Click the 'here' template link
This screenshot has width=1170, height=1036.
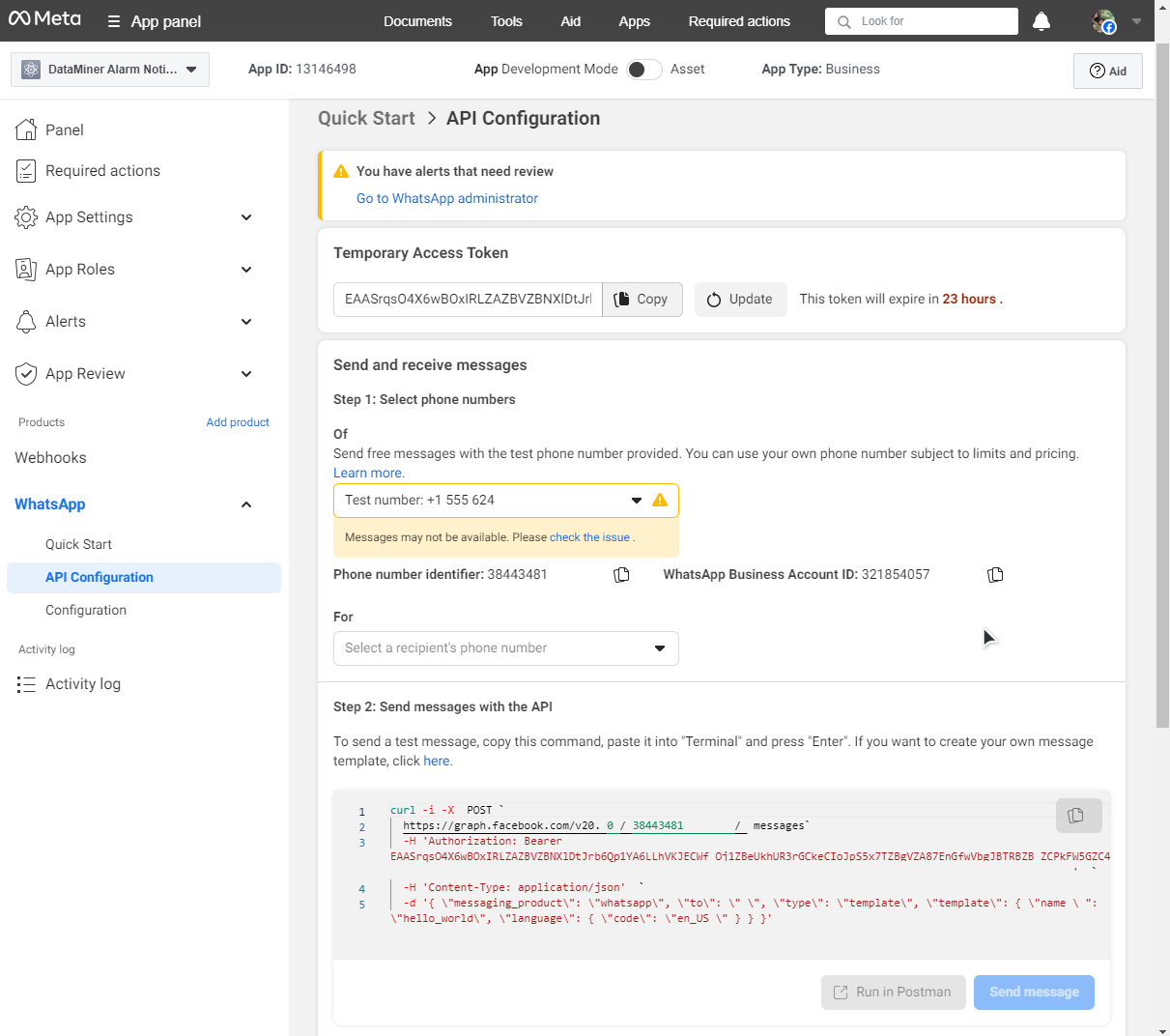coord(437,761)
